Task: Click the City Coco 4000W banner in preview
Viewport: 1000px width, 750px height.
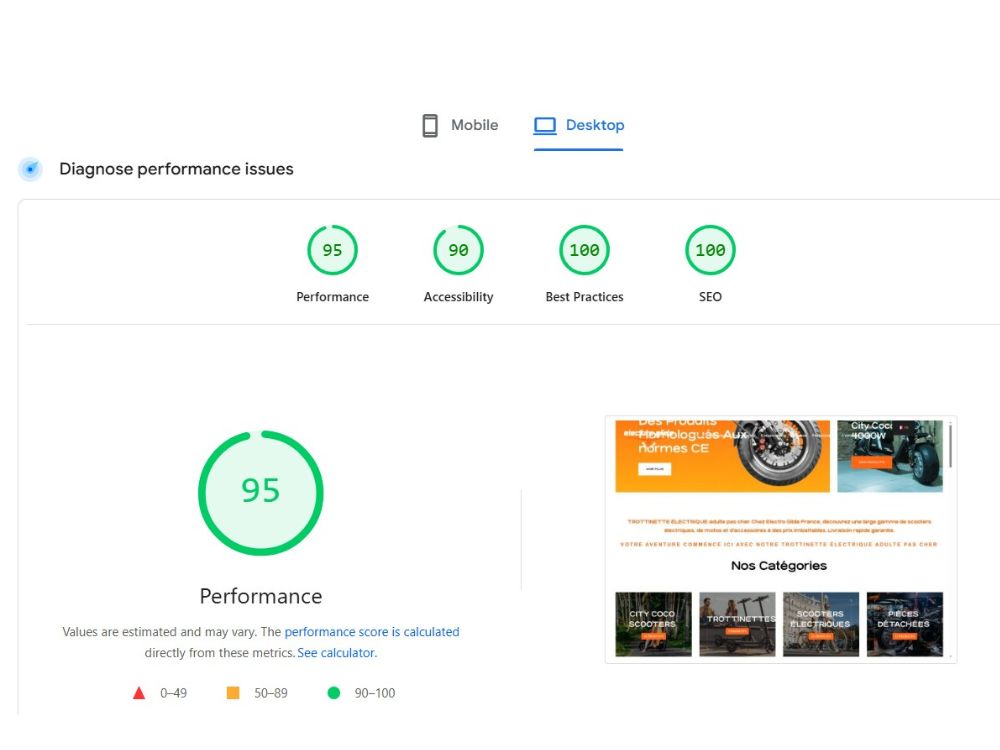Action: tap(890, 456)
